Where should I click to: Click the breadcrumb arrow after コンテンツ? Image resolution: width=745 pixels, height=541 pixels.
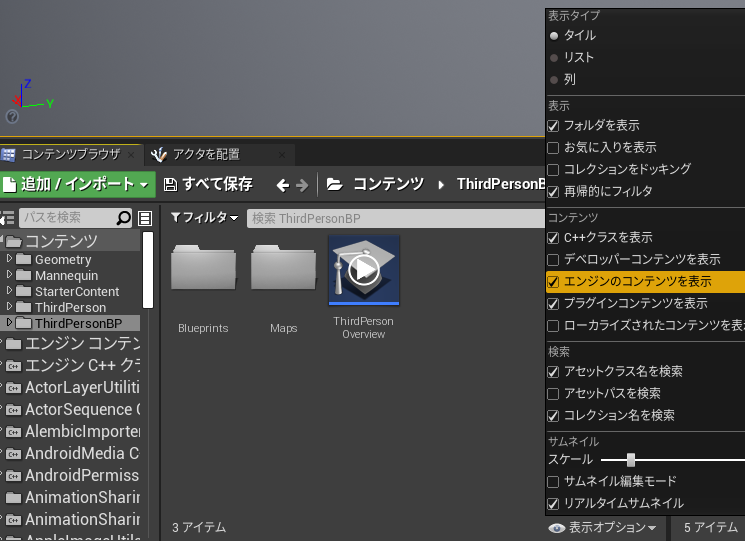coord(440,185)
